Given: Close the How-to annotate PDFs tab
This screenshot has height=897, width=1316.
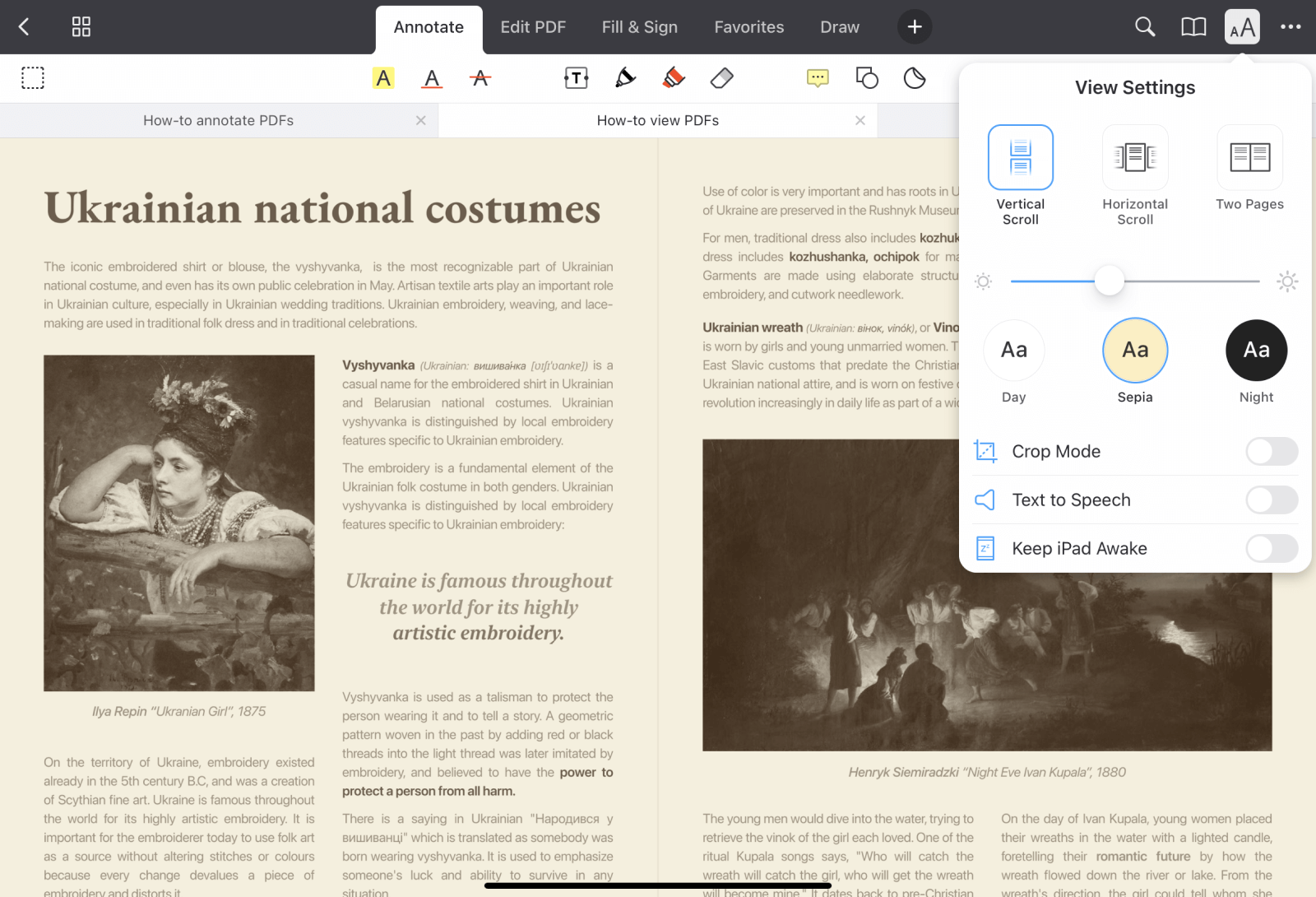Looking at the screenshot, I should 420,120.
